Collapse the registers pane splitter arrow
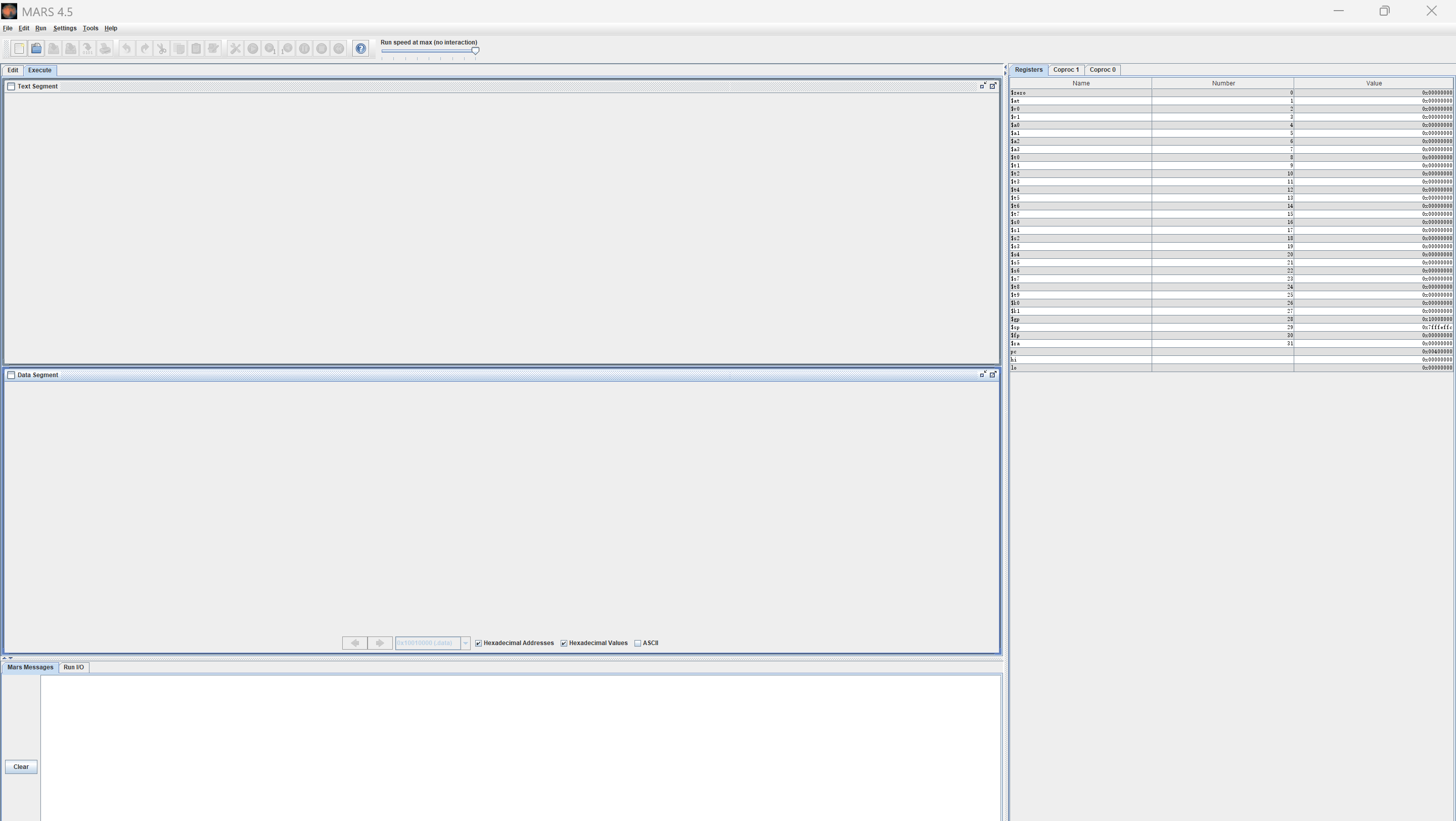This screenshot has width=1456, height=821. pyautogui.click(x=1006, y=73)
